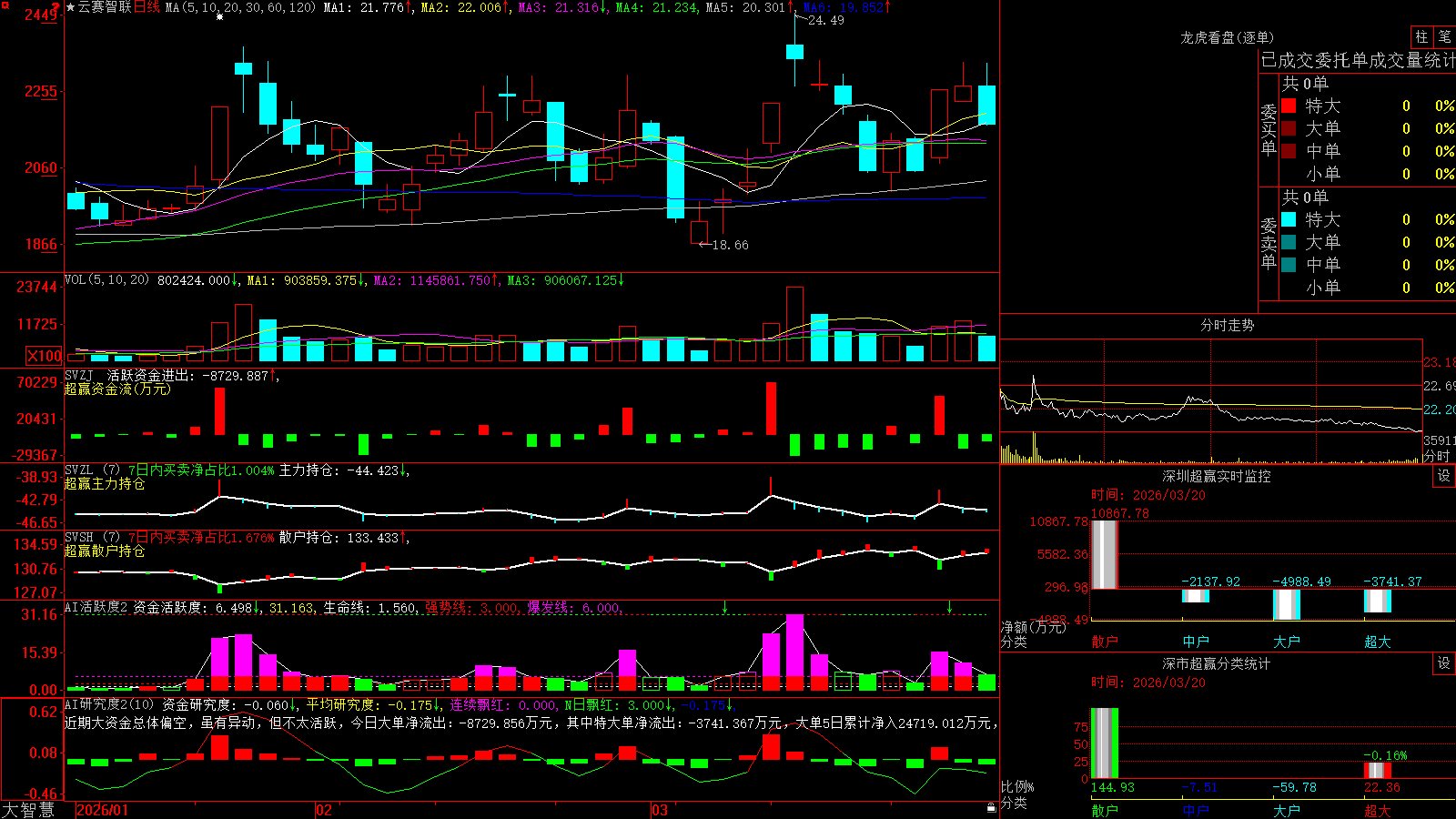Image resolution: width=1456 pixels, height=819 pixels.
Task: Click the 时间: 2026/03/20 label in 实时监控
Action: click(1148, 495)
